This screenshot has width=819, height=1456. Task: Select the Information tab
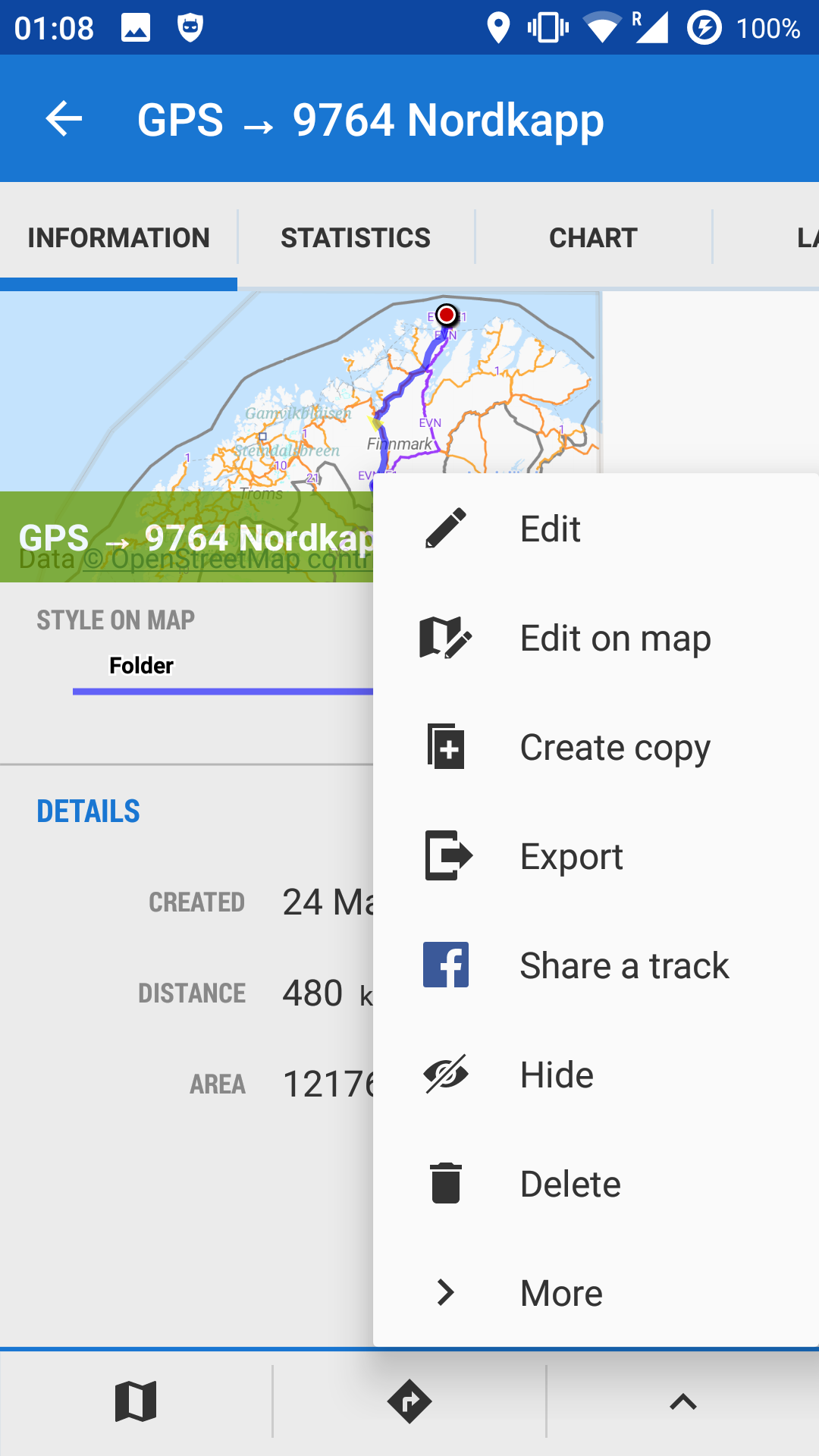pyautogui.click(x=118, y=238)
